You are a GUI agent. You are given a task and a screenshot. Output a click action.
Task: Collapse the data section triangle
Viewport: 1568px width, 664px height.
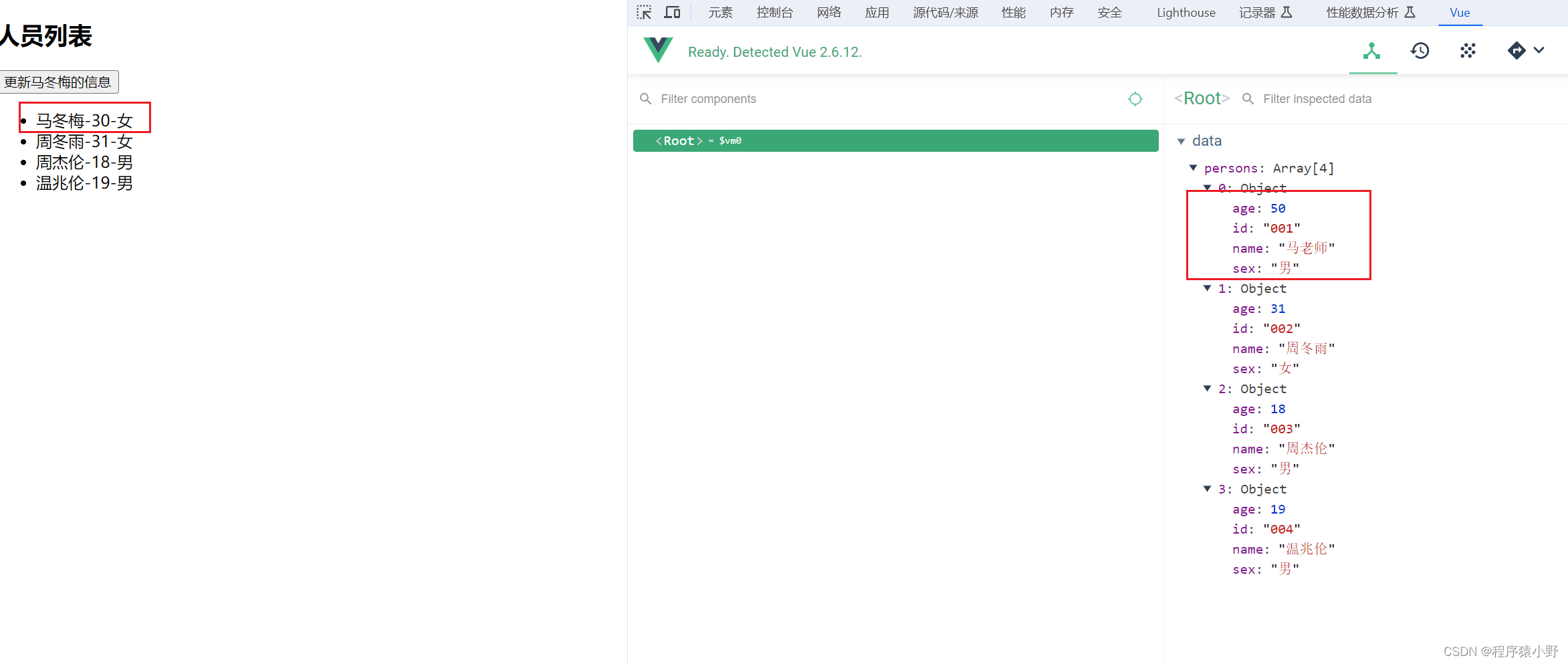coord(1181,141)
